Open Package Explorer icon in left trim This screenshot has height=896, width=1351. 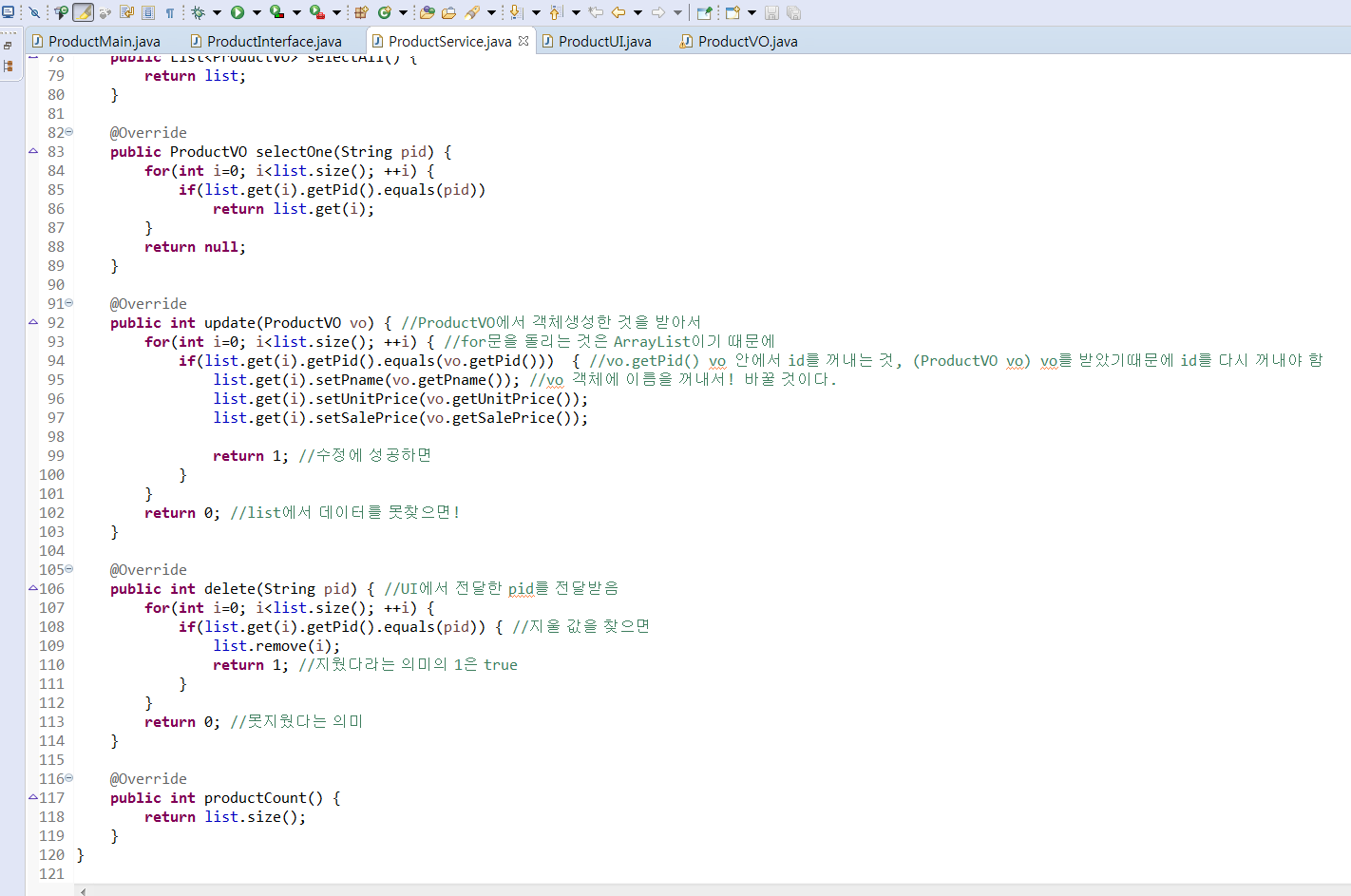point(9,66)
